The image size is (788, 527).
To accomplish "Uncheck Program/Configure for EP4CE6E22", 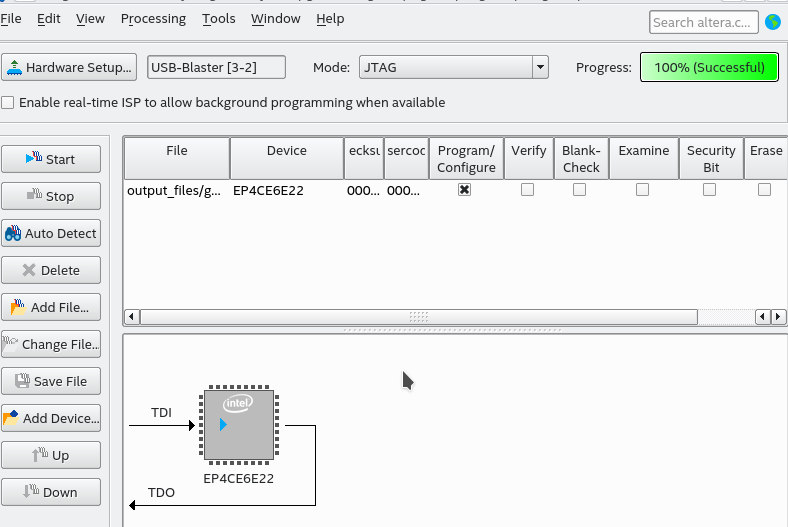I will tap(464, 190).
